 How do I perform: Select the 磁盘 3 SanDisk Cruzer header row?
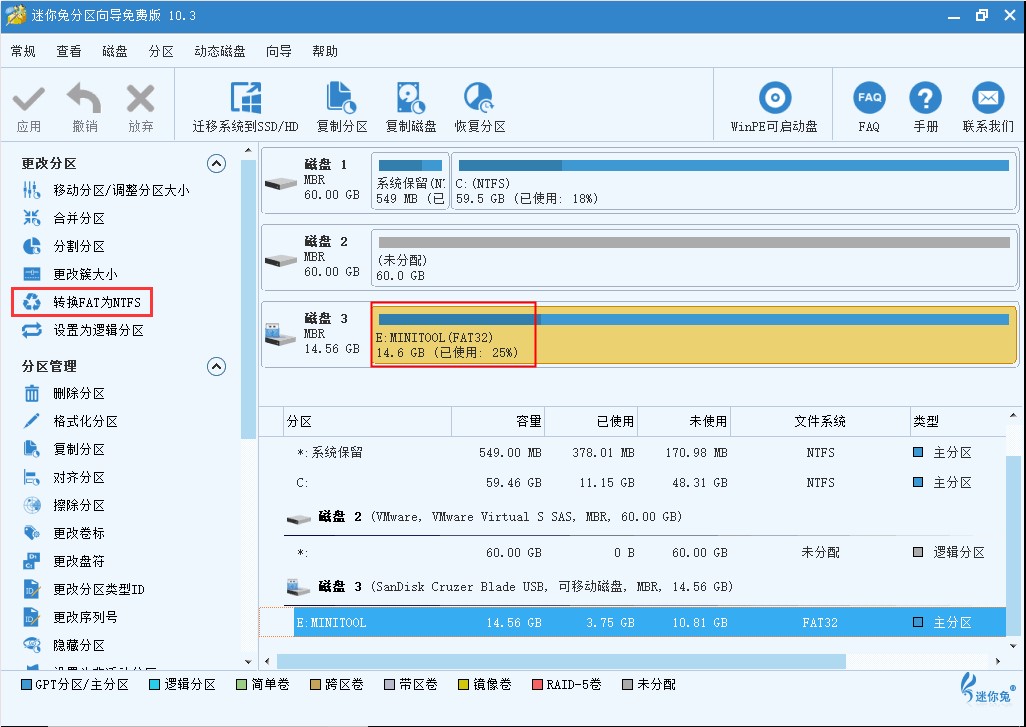click(x=645, y=587)
